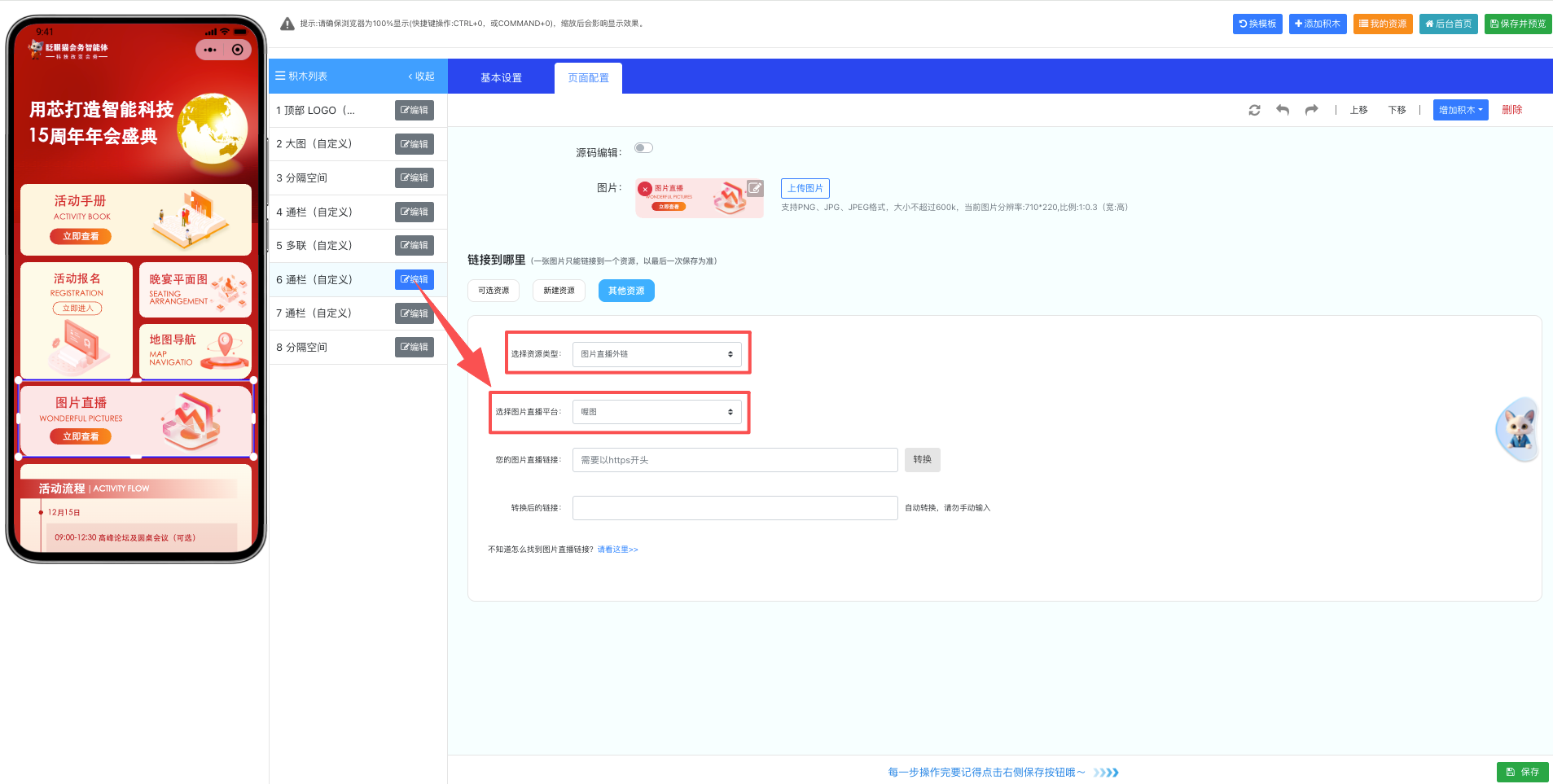
Task: Click the photo live link input field
Action: 735,460
